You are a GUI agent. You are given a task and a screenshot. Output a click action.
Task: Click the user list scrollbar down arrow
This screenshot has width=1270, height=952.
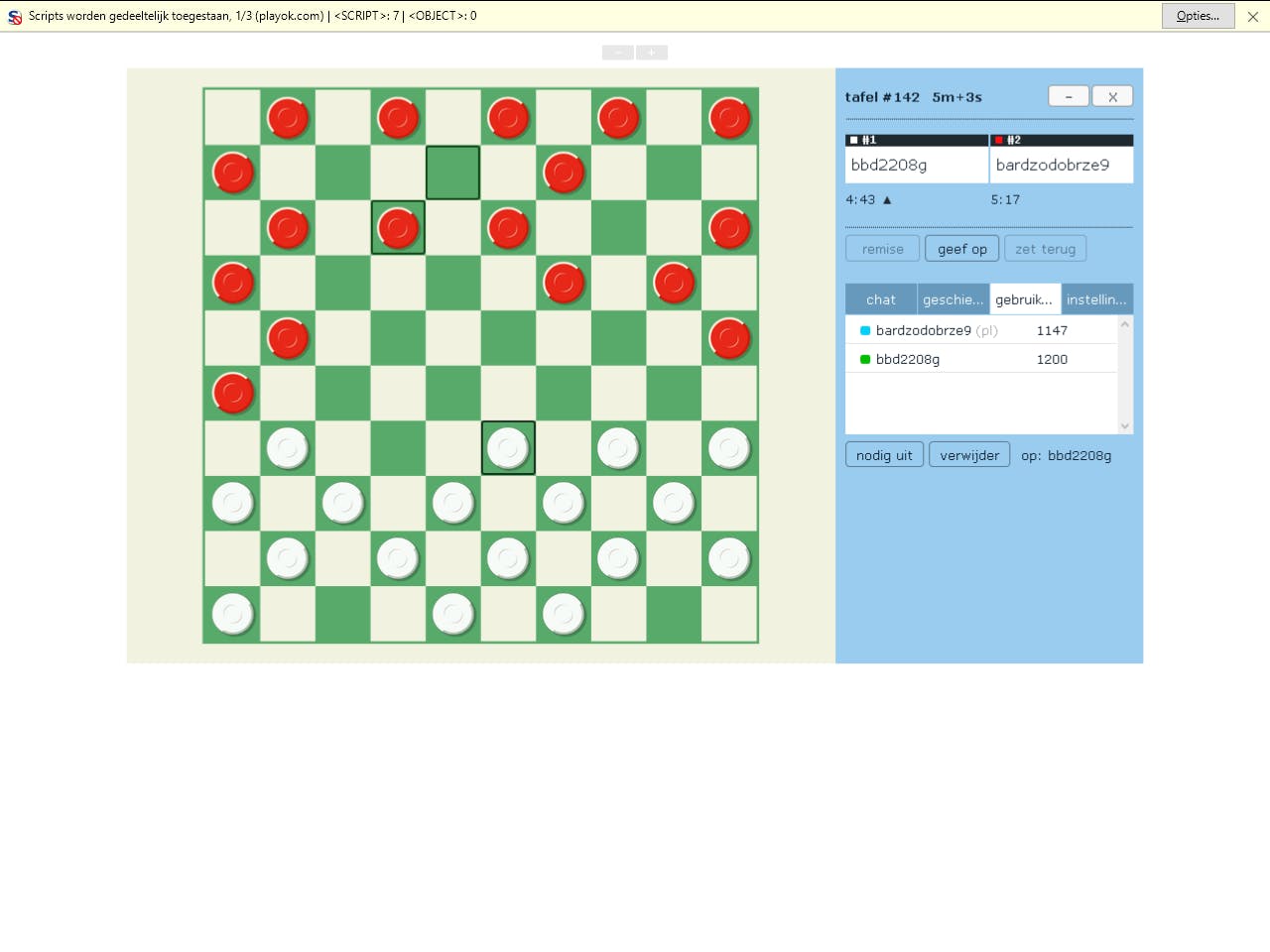[x=1124, y=425]
